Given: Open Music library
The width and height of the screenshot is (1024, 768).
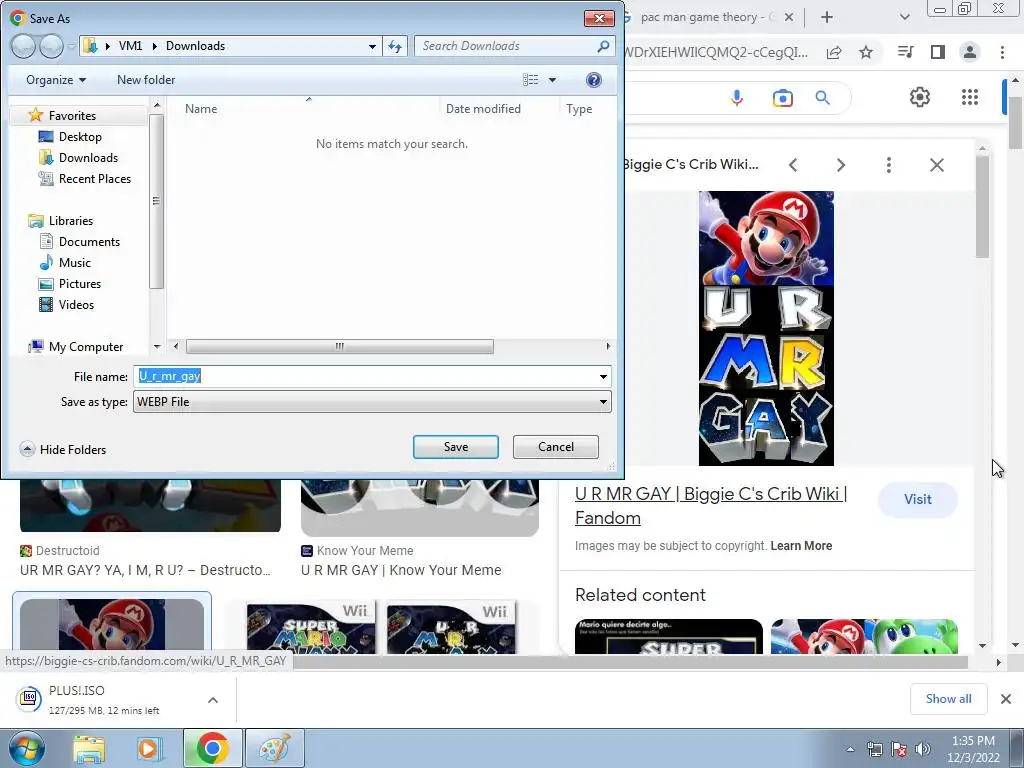Looking at the screenshot, I should (x=74, y=263).
